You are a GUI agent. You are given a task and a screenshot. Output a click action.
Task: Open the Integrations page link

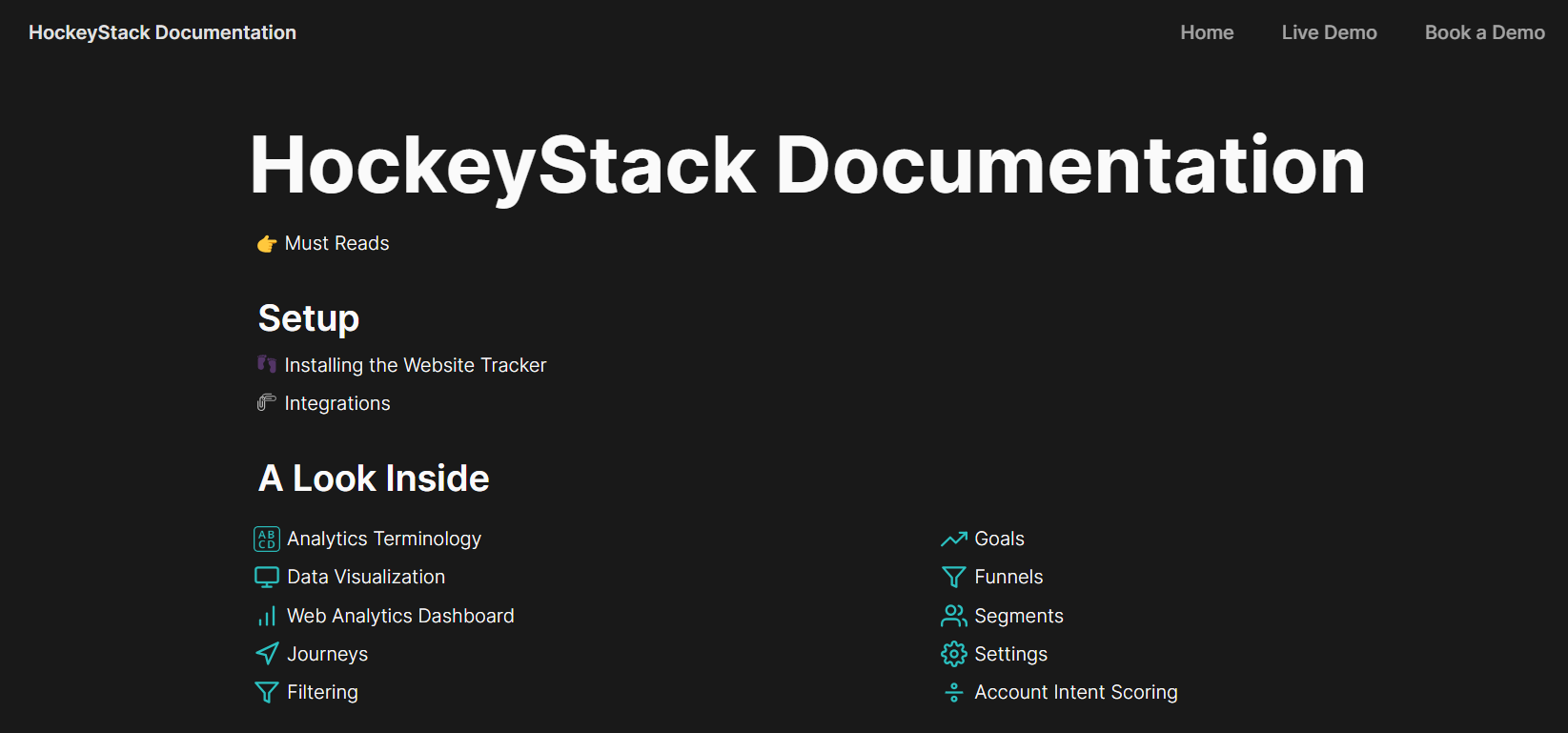coord(337,403)
